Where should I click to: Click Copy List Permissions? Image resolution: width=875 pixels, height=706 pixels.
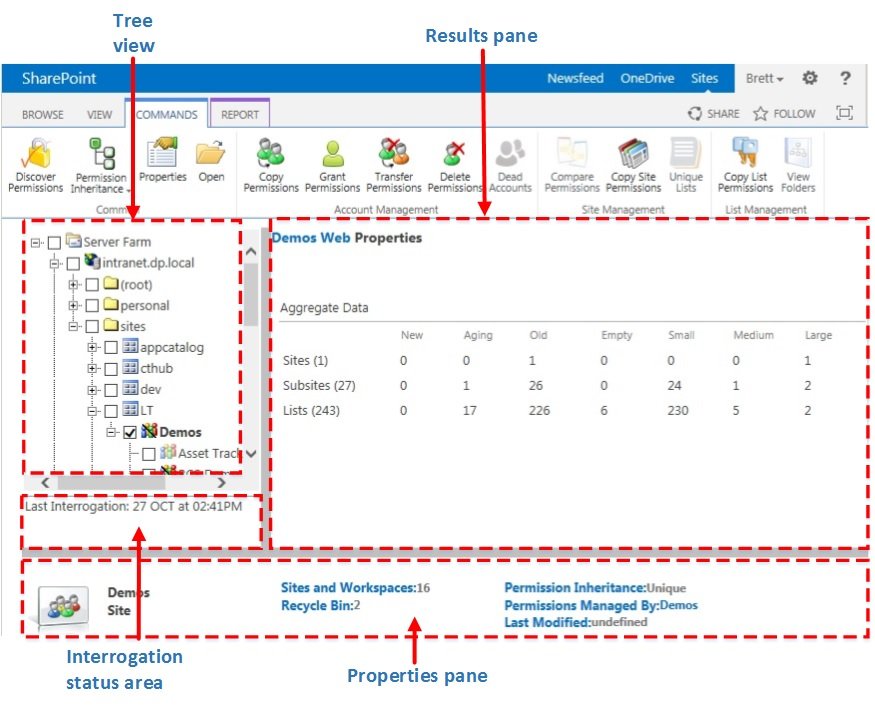[746, 165]
